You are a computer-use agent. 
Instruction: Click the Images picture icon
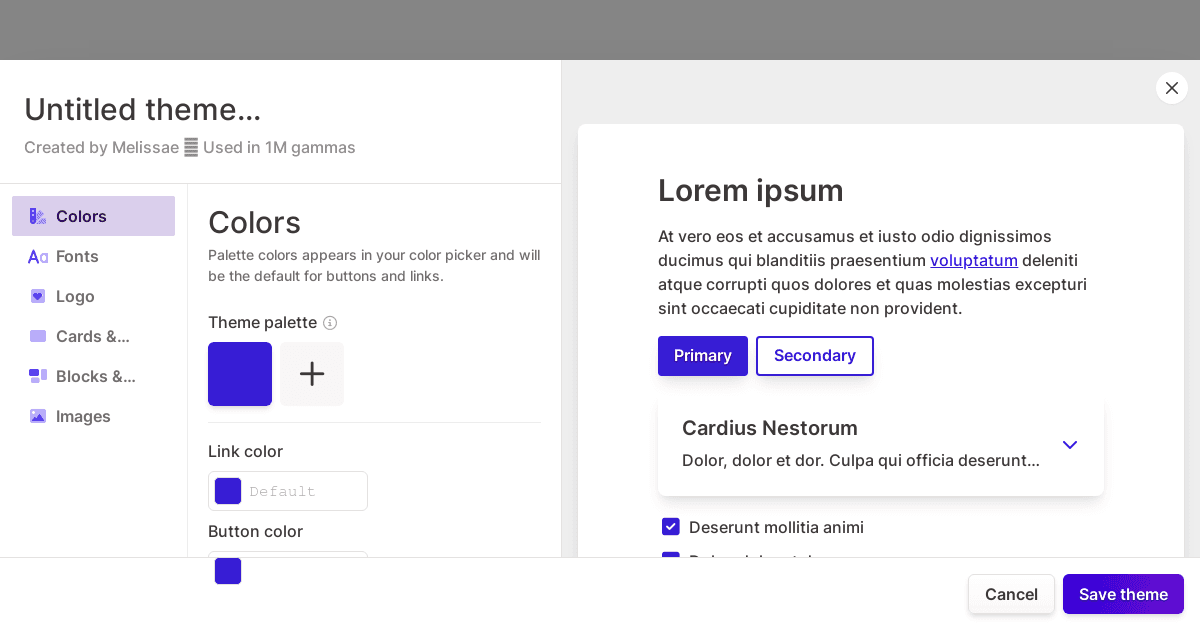(38, 416)
